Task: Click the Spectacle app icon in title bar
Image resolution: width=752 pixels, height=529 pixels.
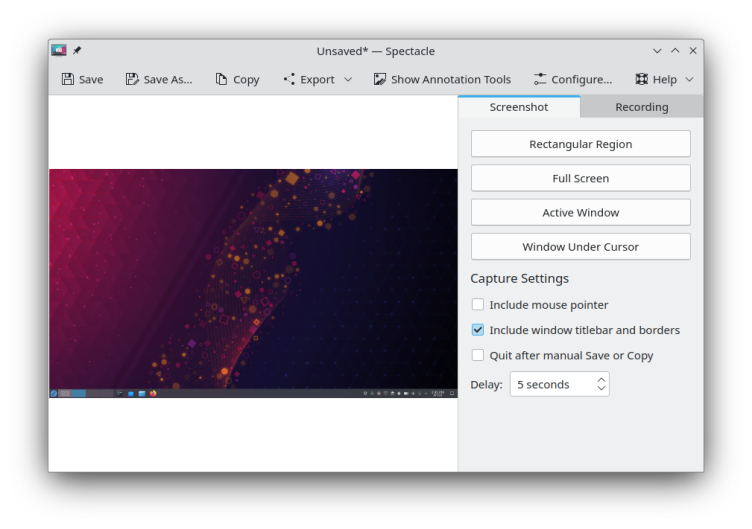Action: [x=59, y=51]
